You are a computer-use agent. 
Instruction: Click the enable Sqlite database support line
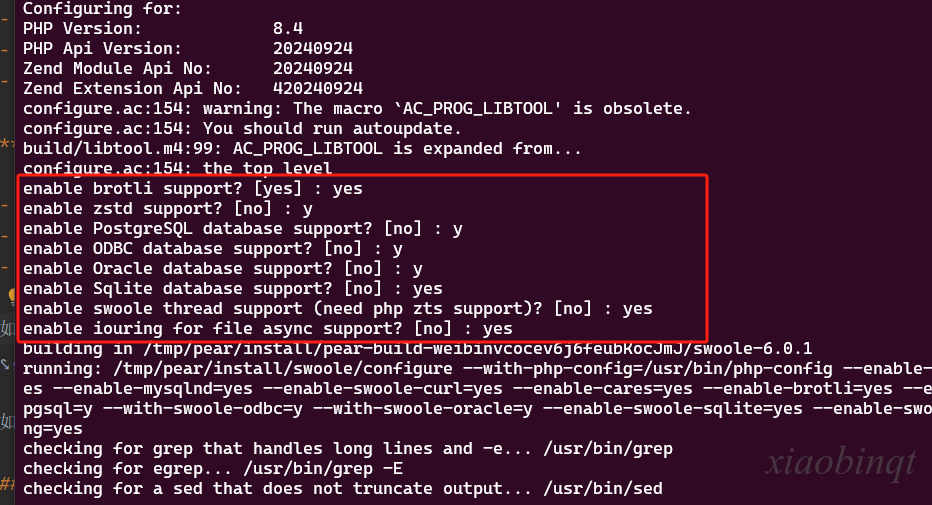pos(232,289)
